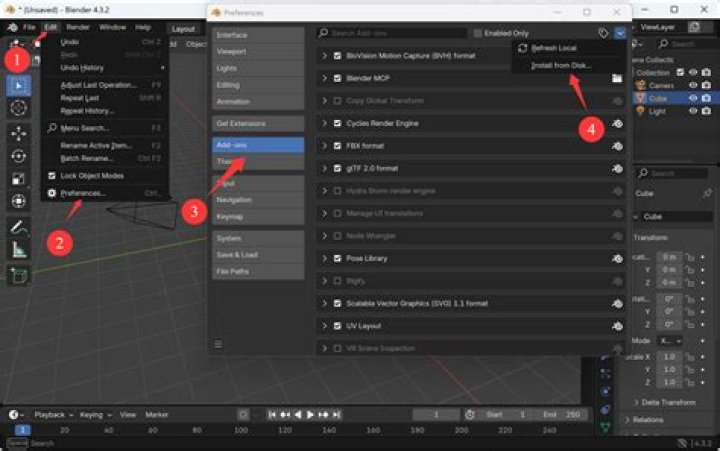This screenshot has height=451, width=720.
Task: Disable the Blender MCP add-on checkbox
Action: 338,78
